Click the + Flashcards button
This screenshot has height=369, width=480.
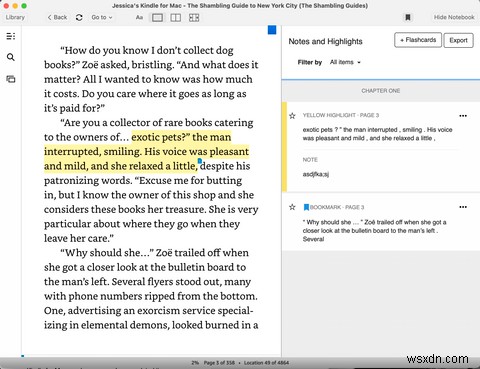pyautogui.click(x=418, y=40)
